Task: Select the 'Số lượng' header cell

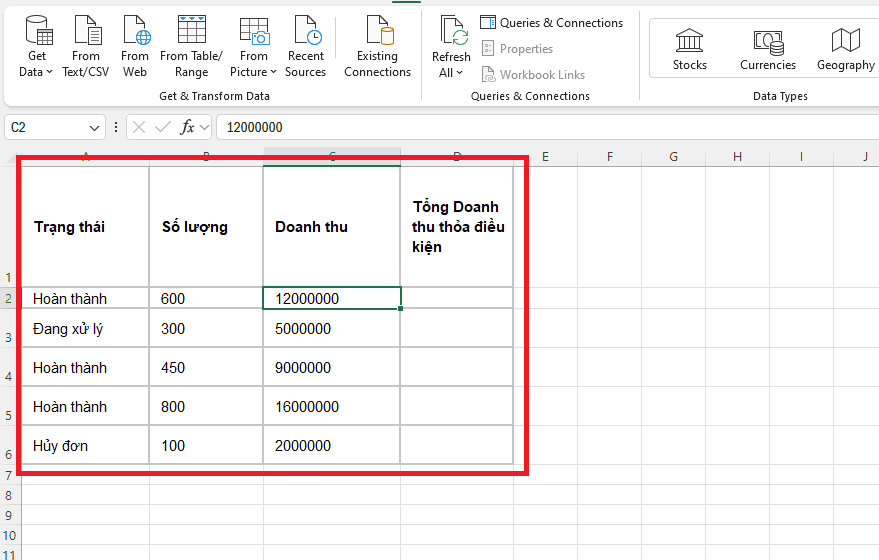Action: click(x=206, y=227)
